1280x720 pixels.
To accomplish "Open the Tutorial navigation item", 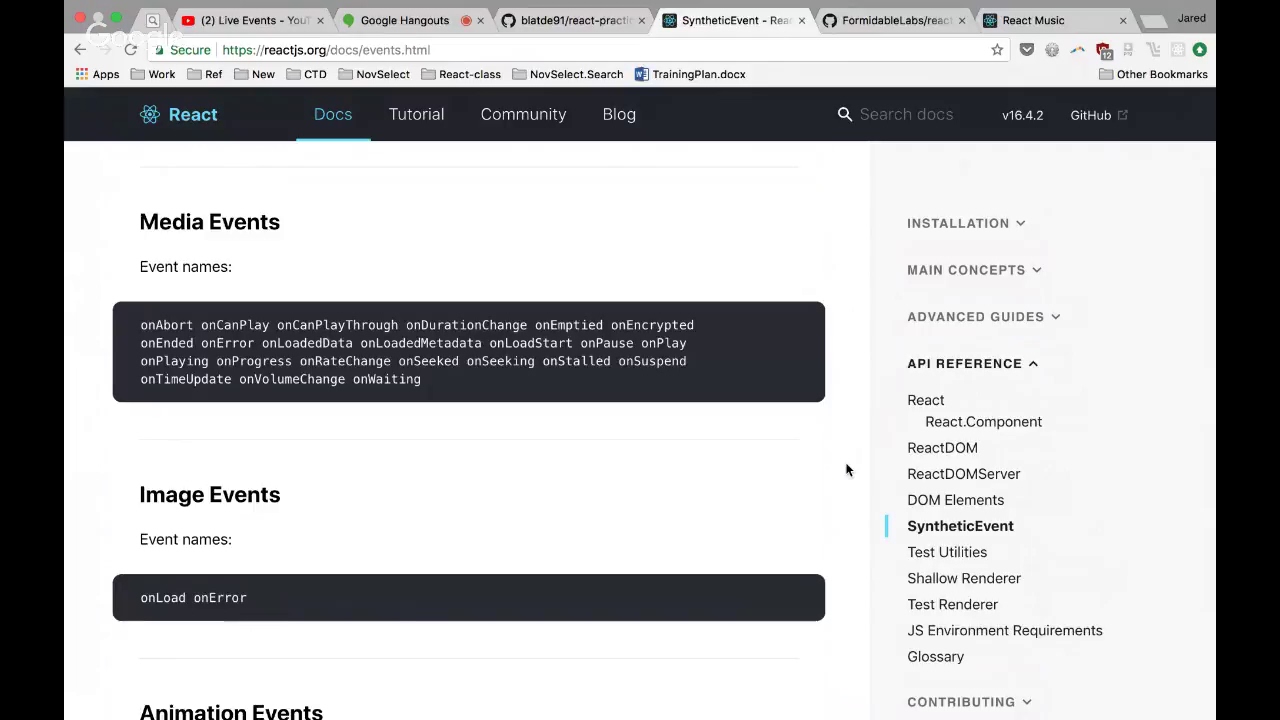I will coord(416,114).
